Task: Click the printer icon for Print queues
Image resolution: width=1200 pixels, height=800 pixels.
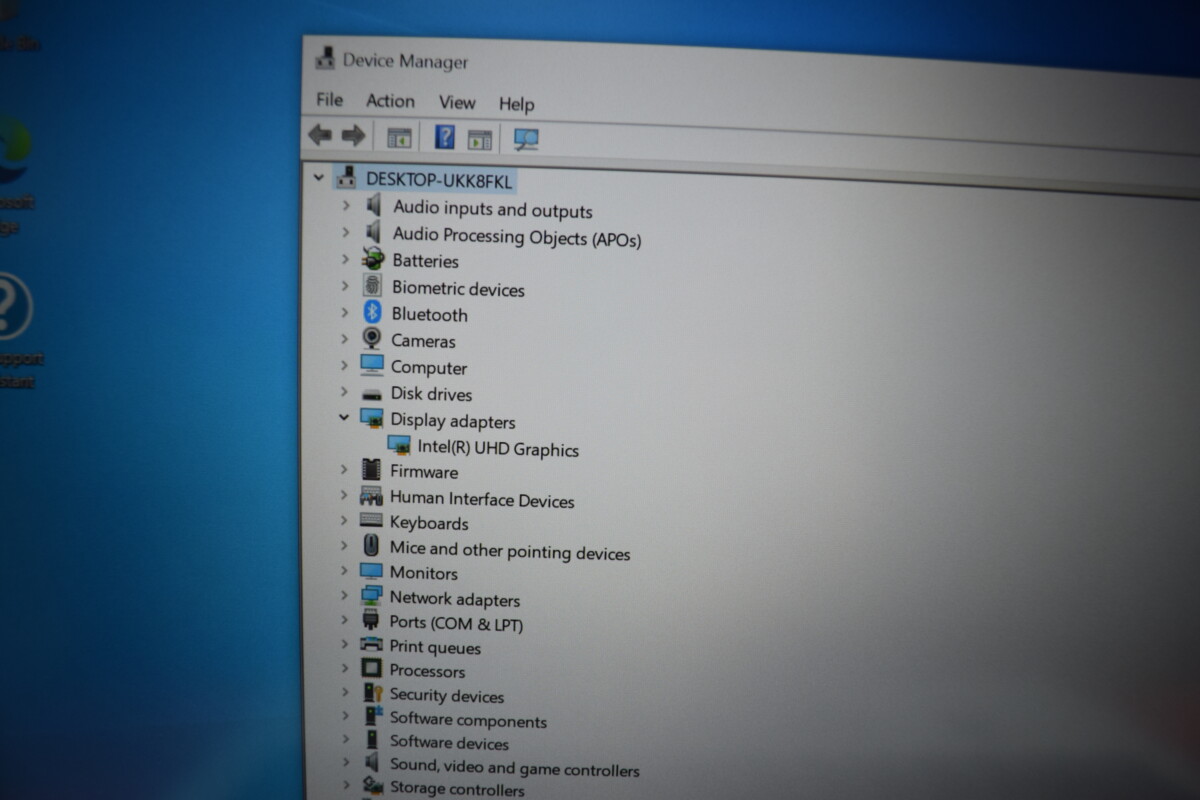Action: coord(371,645)
